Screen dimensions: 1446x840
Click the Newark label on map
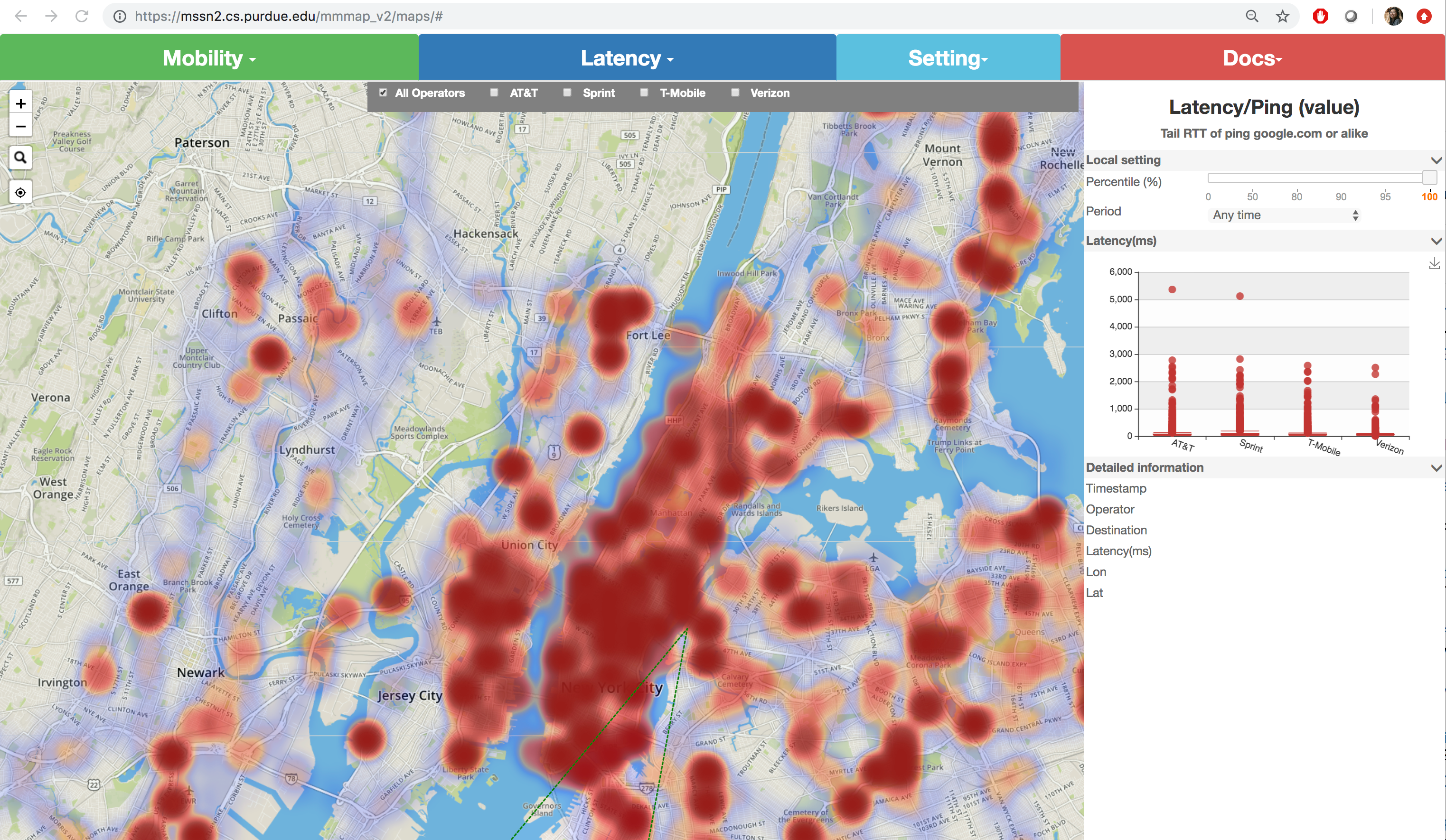pyautogui.click(x=200, y=672)
